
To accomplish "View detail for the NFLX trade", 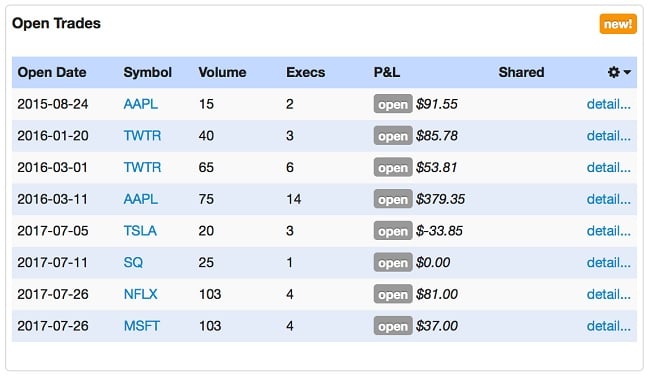I will [x=609, y=294].
